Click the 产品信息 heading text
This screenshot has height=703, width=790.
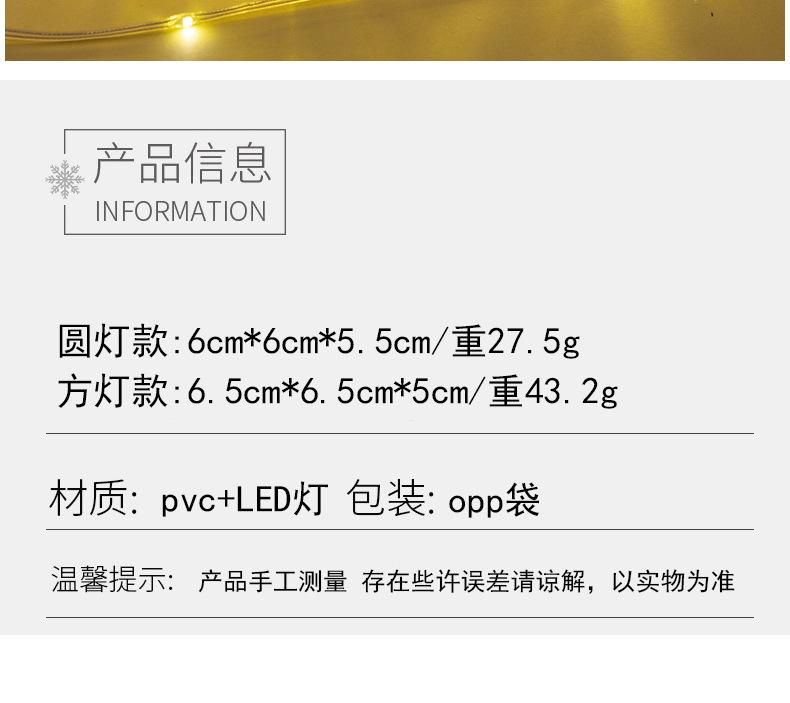pyautogui.click(x=182, y=163)
